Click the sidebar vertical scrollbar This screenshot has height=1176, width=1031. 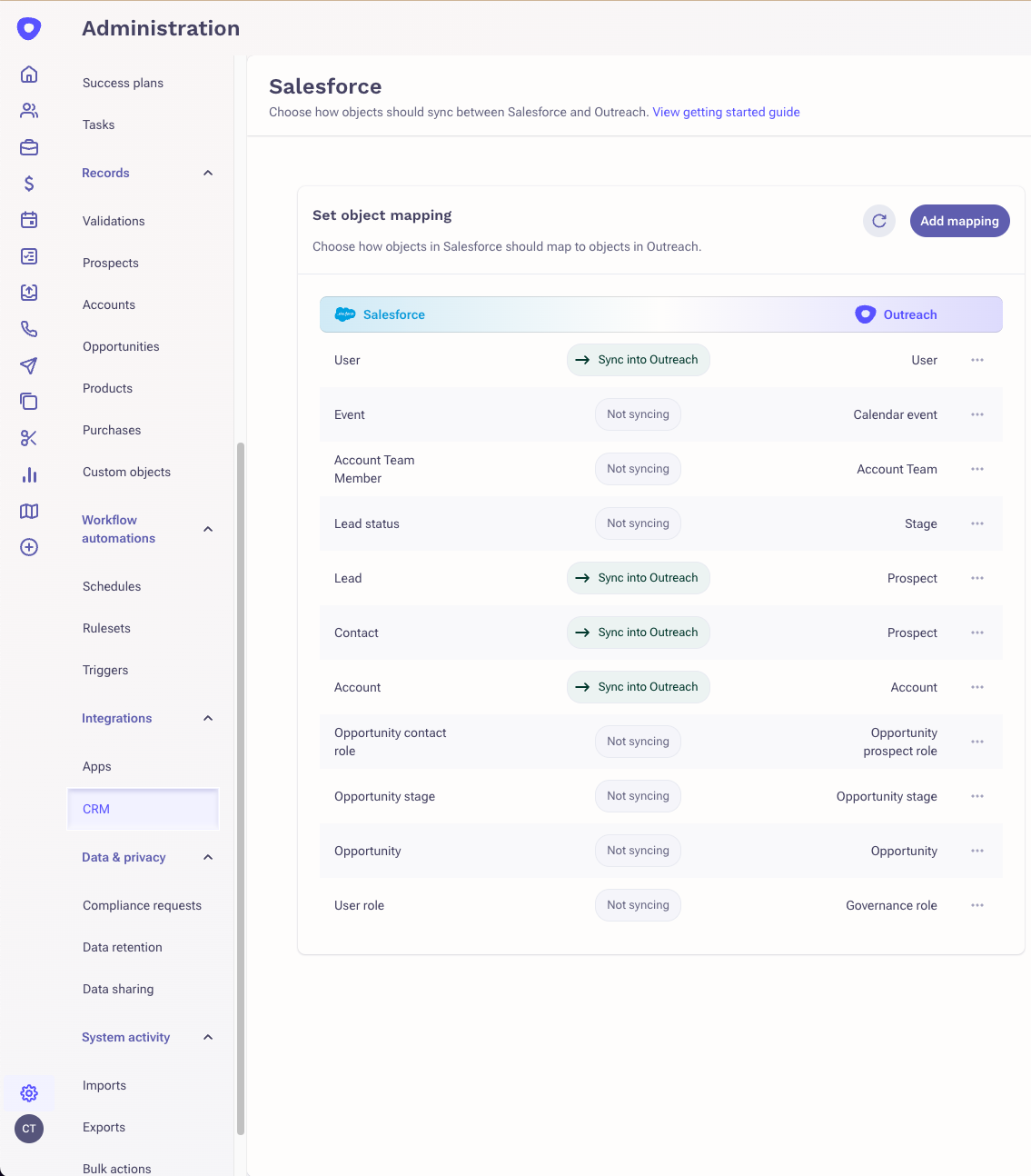(x=241, y=789)
